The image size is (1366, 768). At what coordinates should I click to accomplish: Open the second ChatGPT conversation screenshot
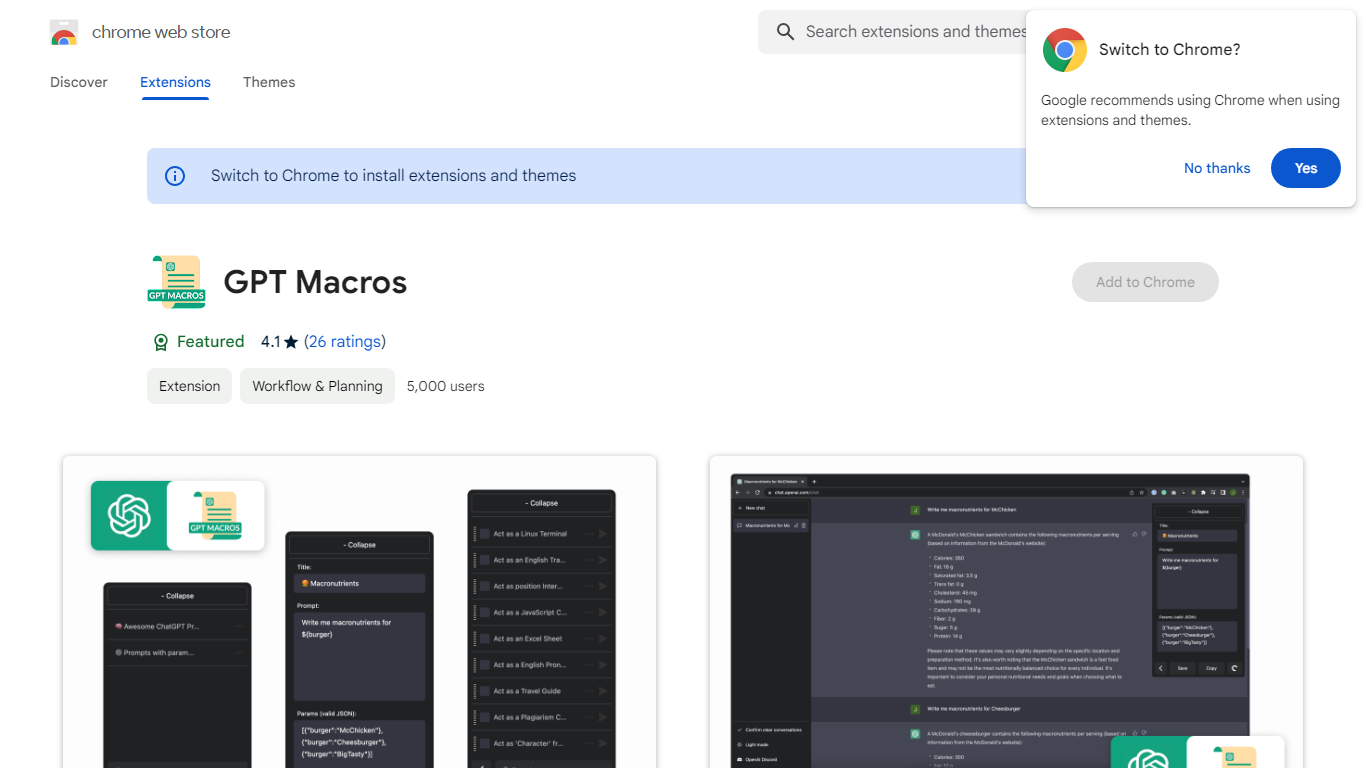[x=1006, y=612]
